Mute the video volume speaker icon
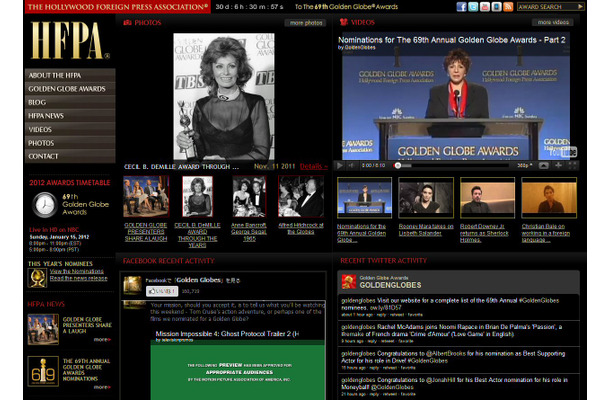 [x=351, y=166]
